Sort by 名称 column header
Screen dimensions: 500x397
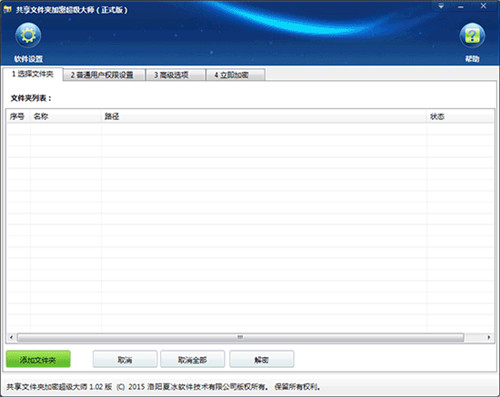click(x=66, y=116)
